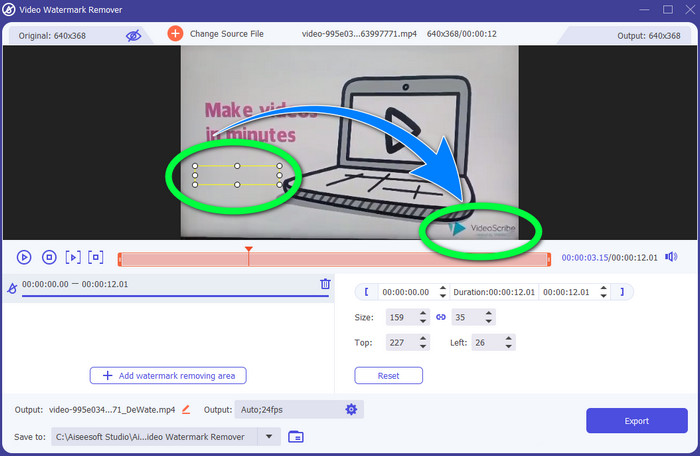Open output settings gear icon
The image size is (700, 456).
[x=351, y=409]
